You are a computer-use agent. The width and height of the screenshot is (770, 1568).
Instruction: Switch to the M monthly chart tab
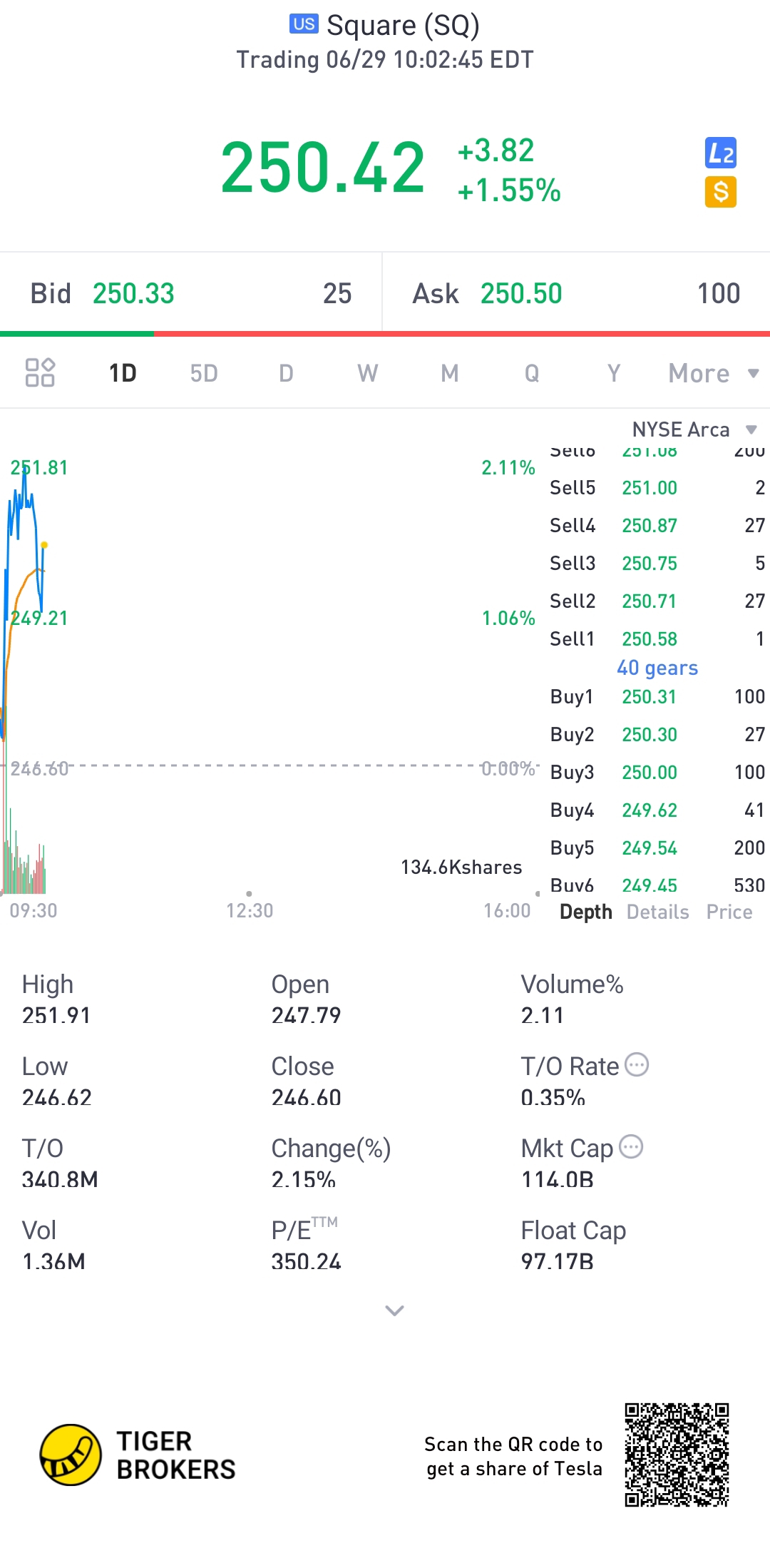(x=450, y=373)
